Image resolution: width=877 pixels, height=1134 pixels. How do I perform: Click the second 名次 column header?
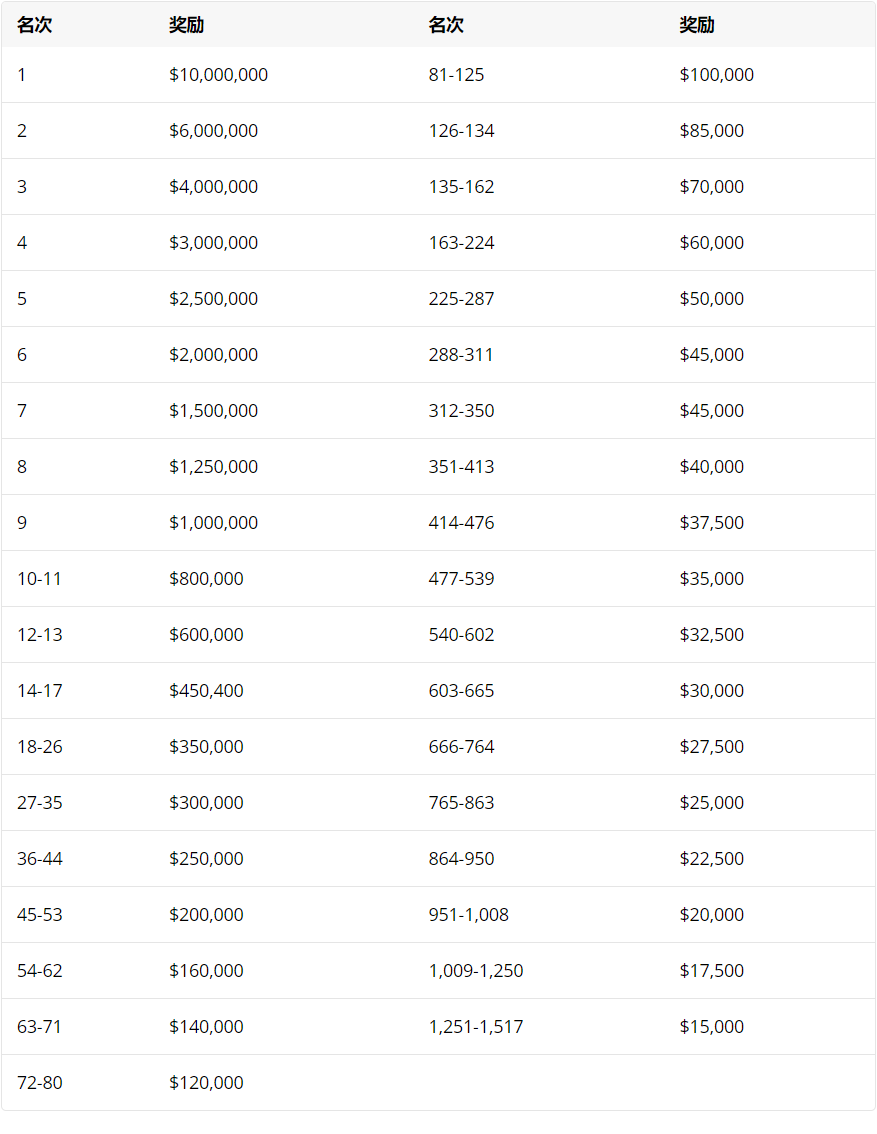click(x=446, y=25)
